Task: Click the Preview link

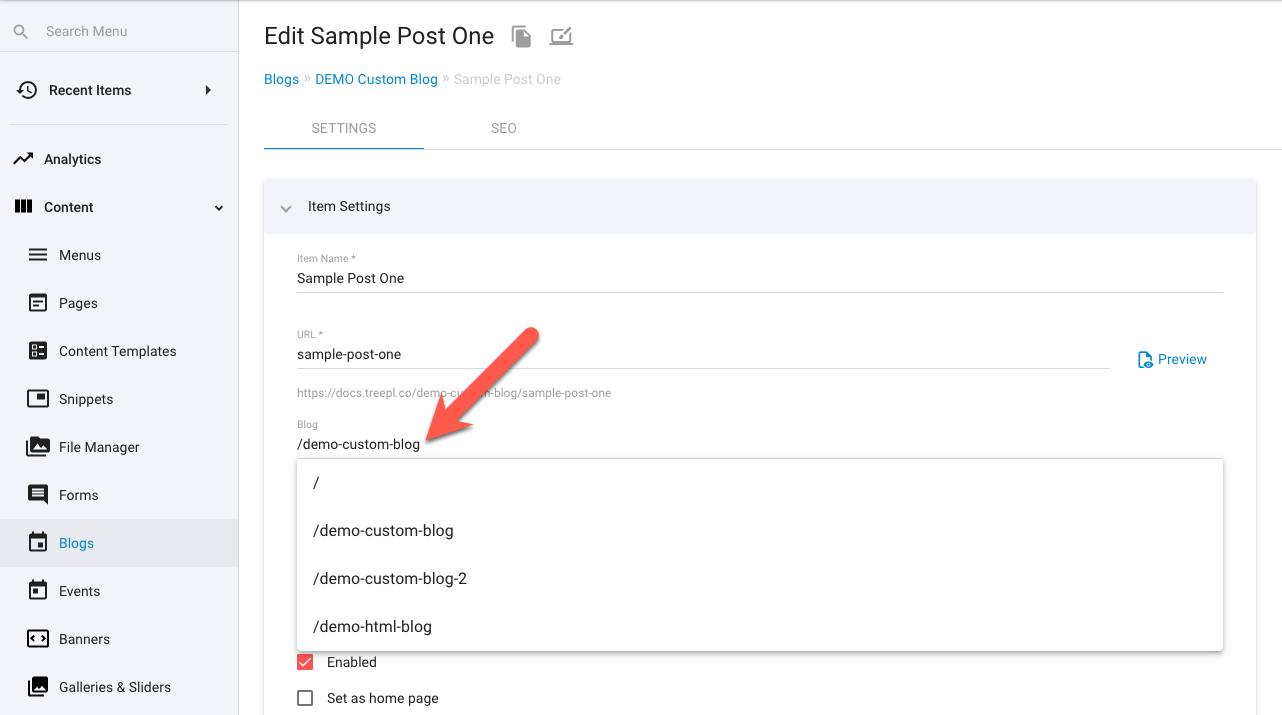Action: click(1182, 359)
